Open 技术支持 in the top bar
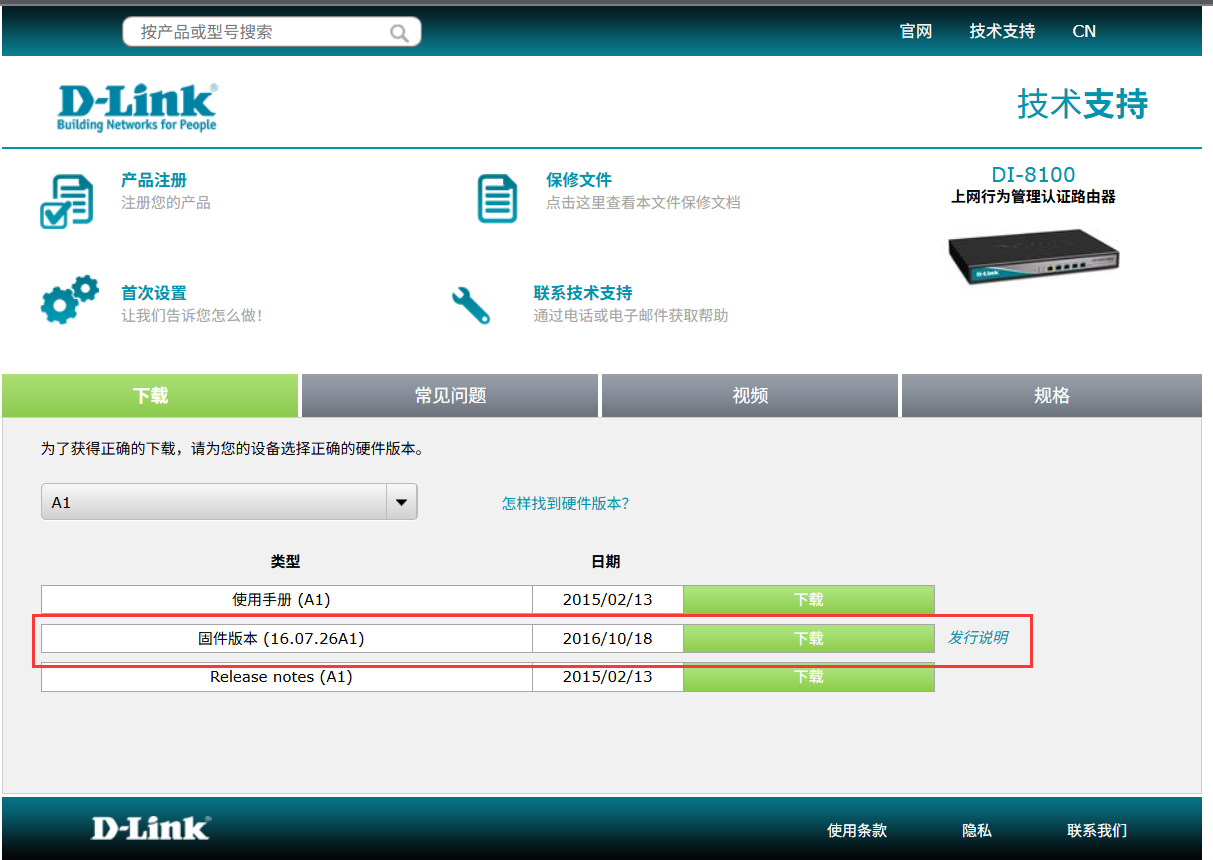Screen dimensions: 1213x860 point(1002,31)
